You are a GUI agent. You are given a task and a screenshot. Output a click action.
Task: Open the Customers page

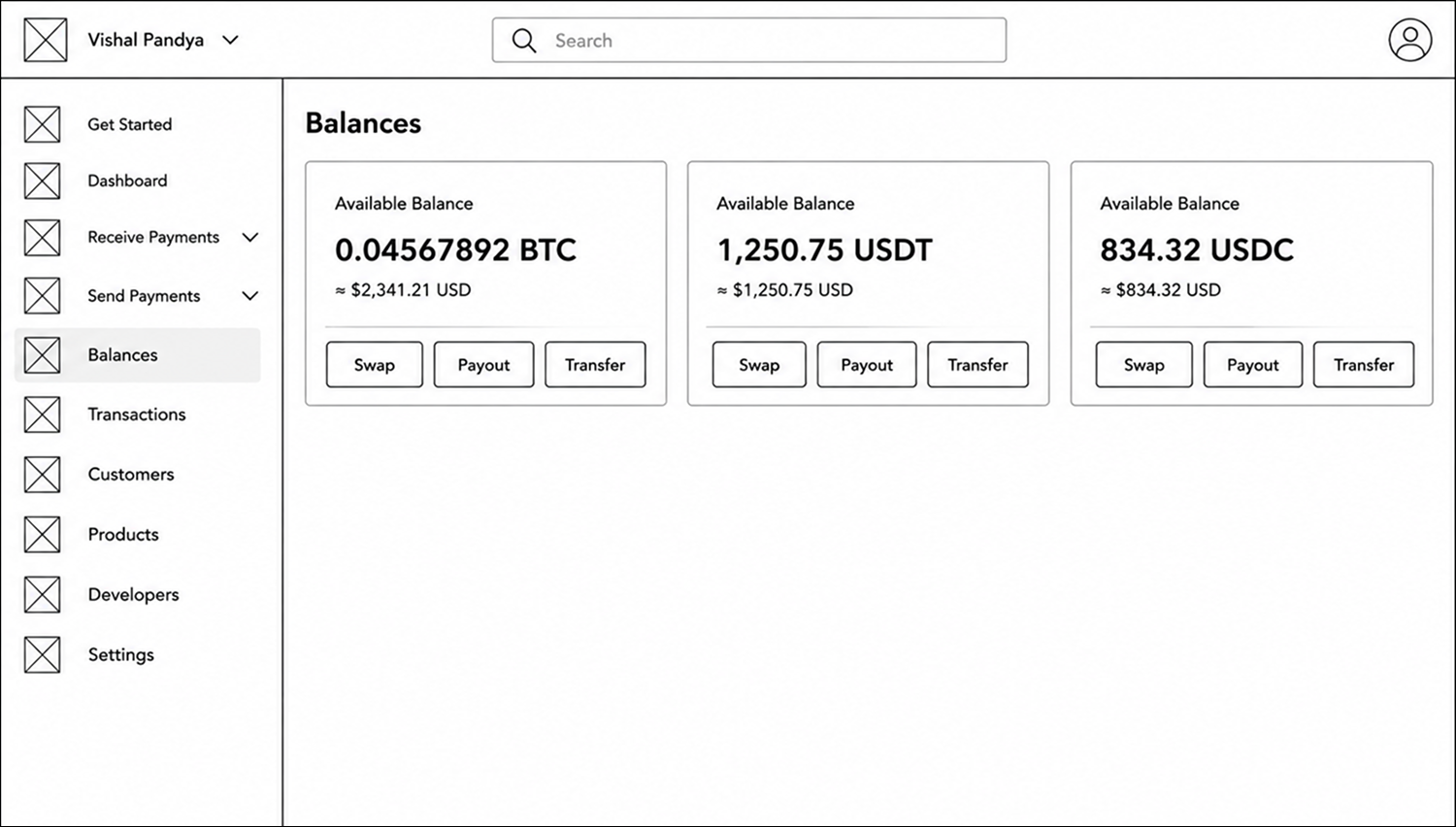point(131,475)
